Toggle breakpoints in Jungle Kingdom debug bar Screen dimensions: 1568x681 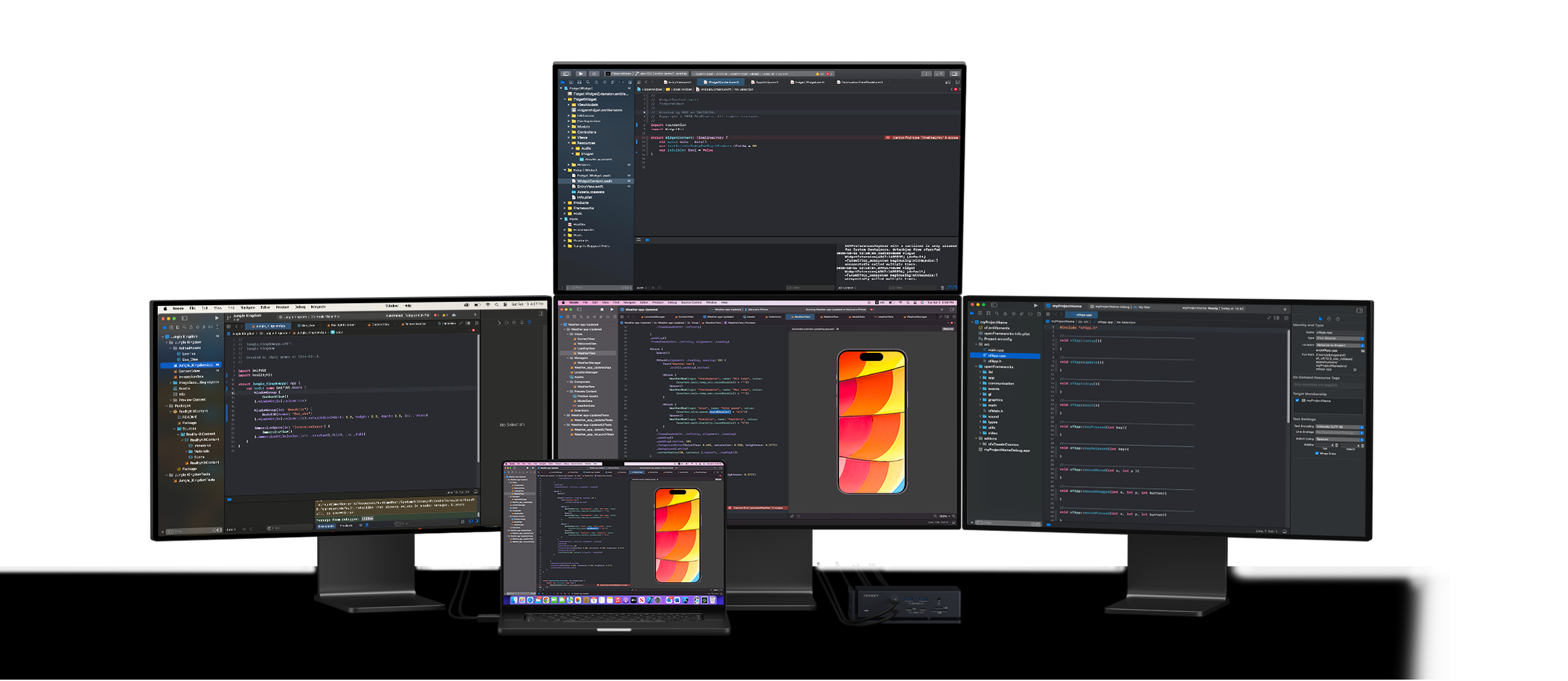click(229, 499)
